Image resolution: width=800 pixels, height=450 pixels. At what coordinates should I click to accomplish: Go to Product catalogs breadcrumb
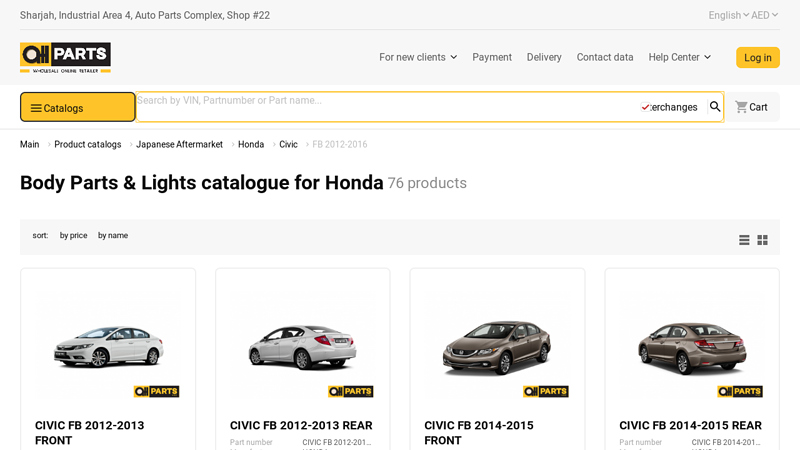88,144
